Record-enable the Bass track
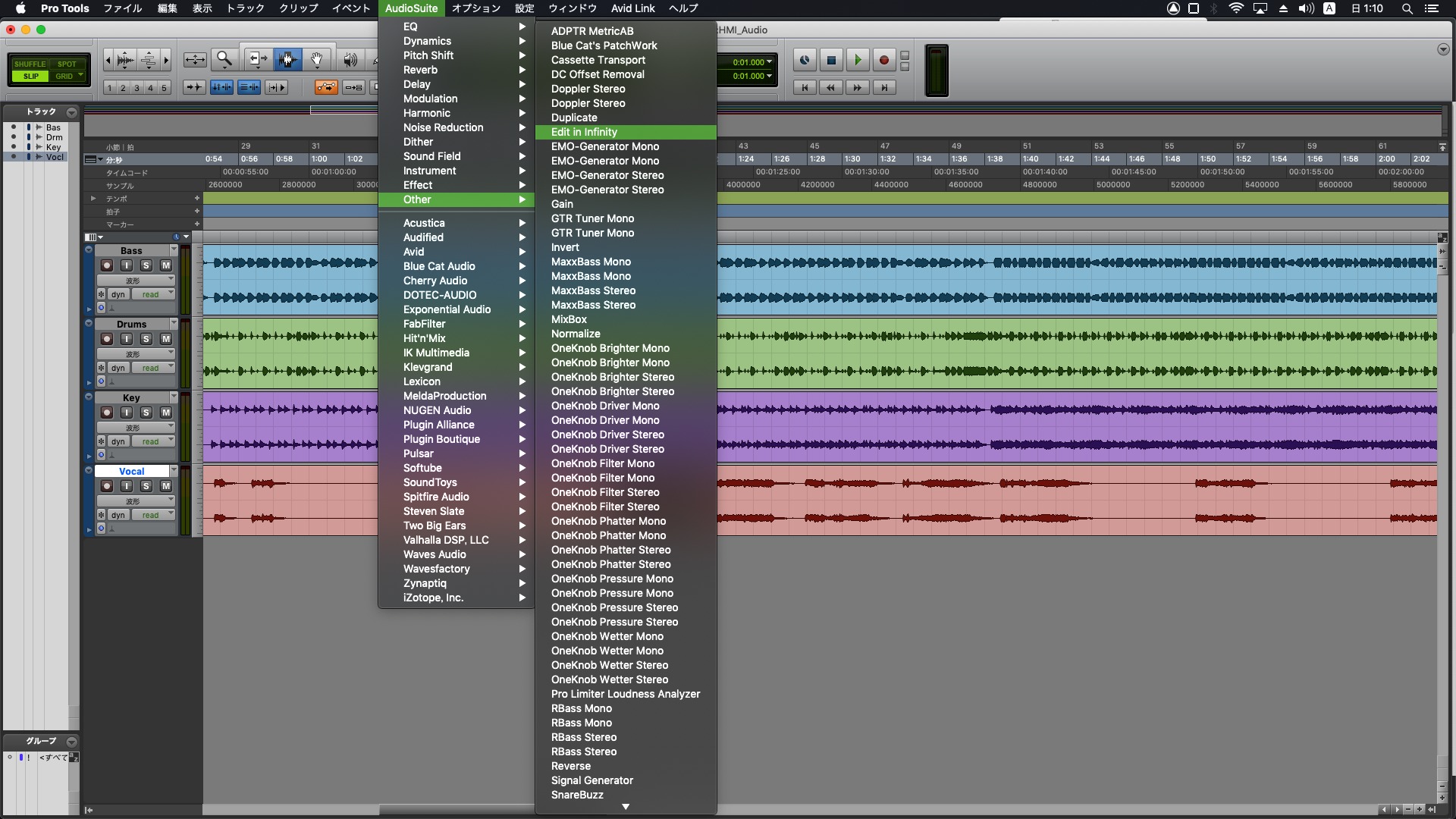The width and height of the screenshot is (1456, 819). click(x=107, y=265)
